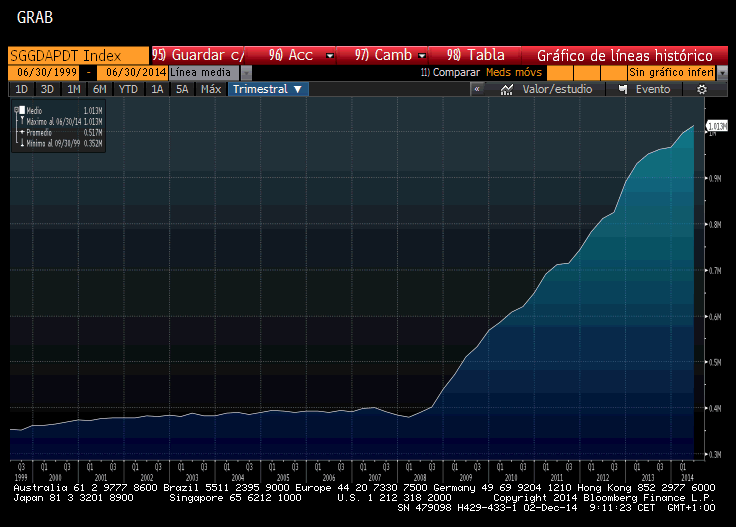Click first moving average input box
736x527 pixels.
click(560, 73)
